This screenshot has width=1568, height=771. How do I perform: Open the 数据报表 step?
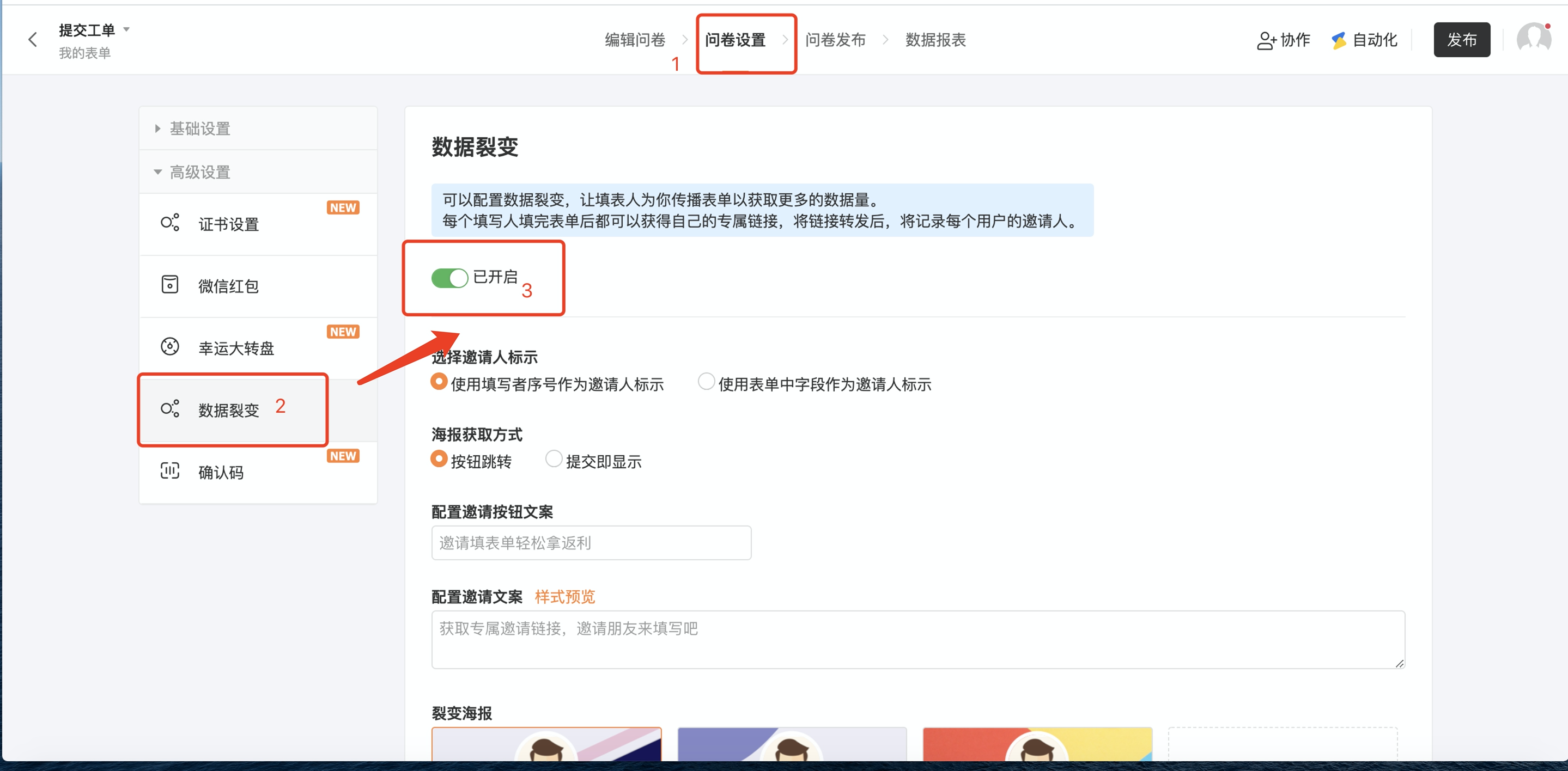[935, 40]
